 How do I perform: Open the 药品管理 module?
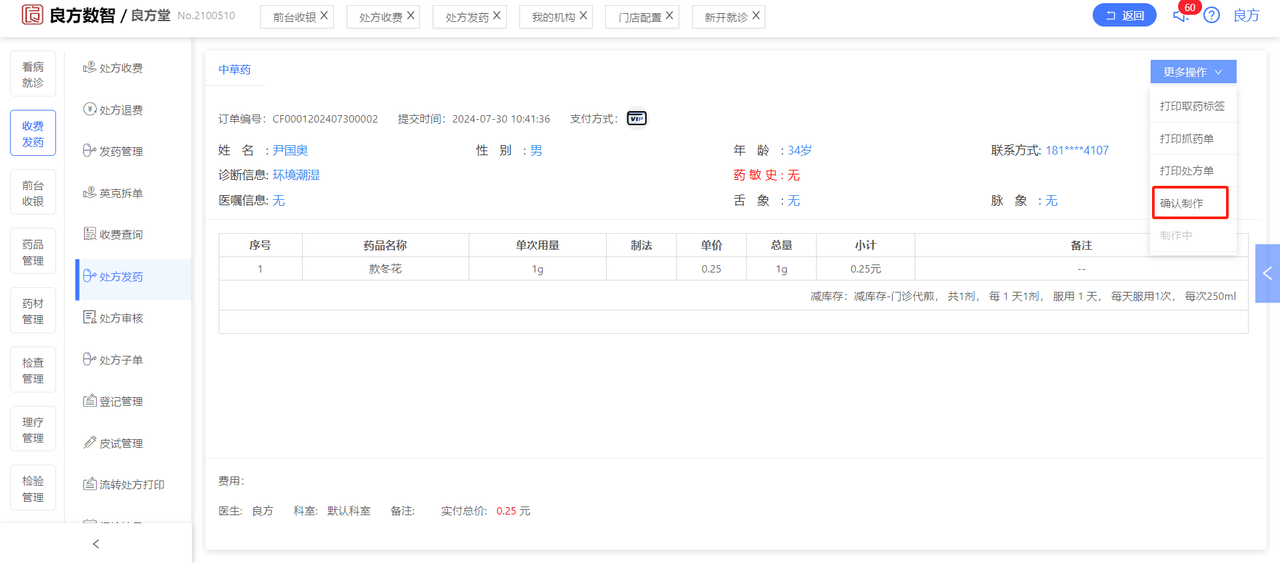(x=33, y=252)
